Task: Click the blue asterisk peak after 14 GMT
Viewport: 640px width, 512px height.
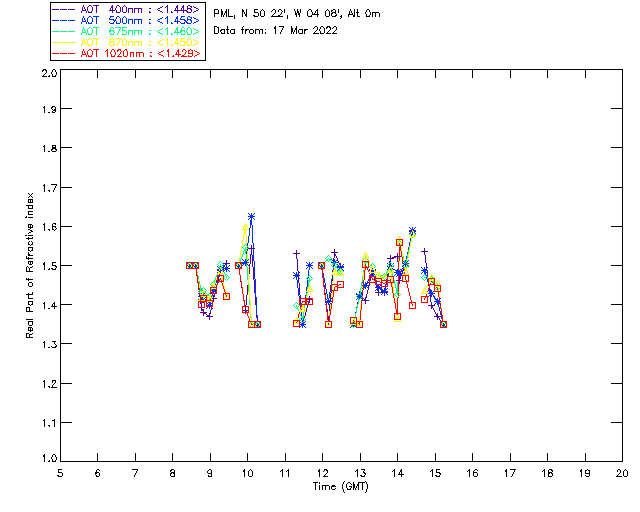Action: point(412,231)
